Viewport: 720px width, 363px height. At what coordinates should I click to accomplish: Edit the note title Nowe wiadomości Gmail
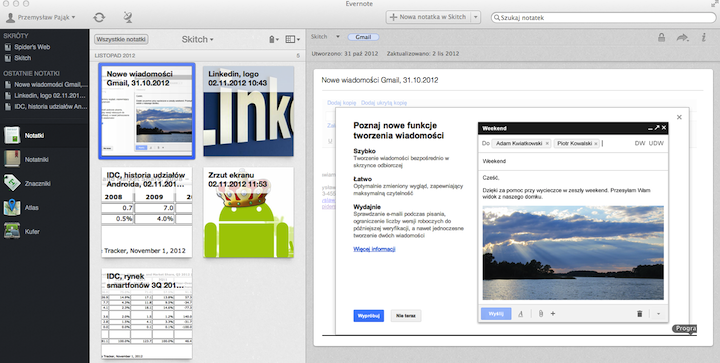pyautogui.click(x=380, y=80)
